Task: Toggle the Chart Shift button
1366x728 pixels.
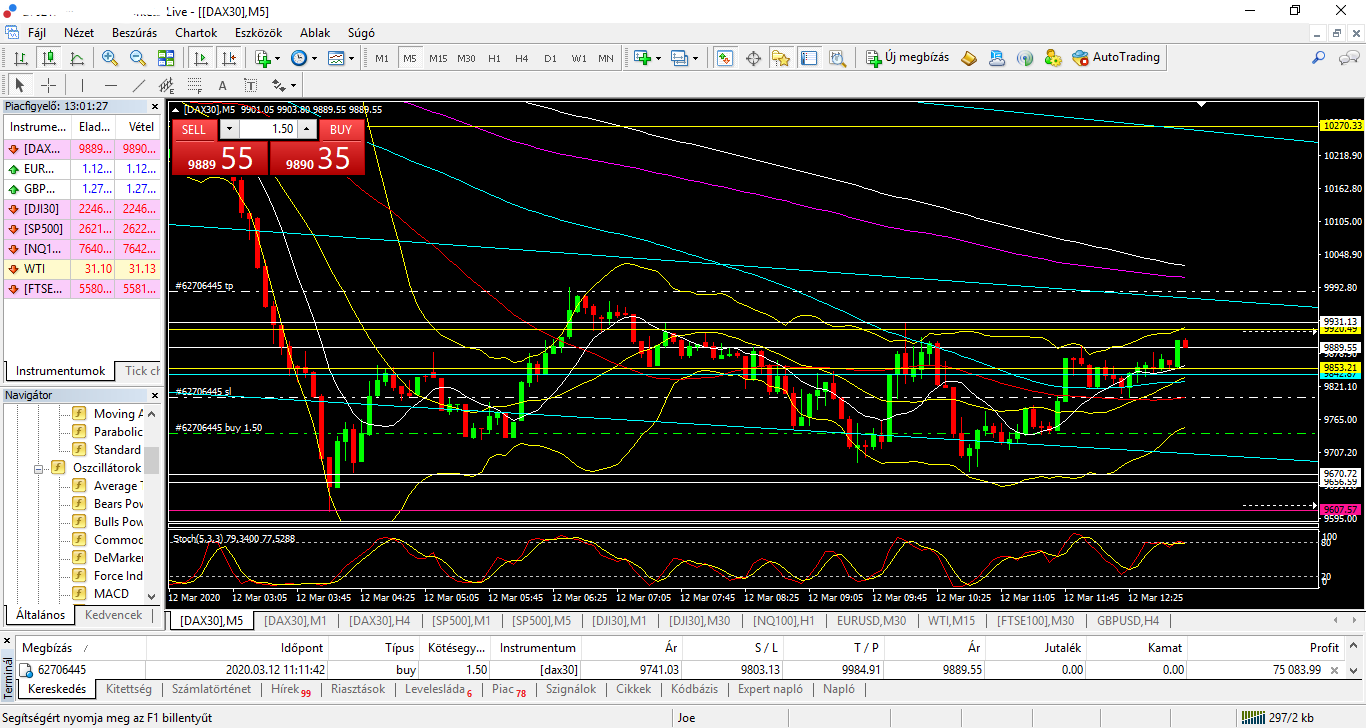Action: [x=227, y=58]
